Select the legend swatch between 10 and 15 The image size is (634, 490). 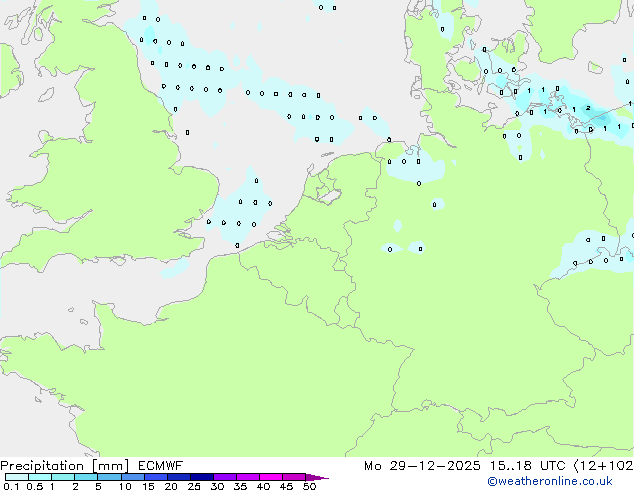pyautogui.click(x=135, y=477)
